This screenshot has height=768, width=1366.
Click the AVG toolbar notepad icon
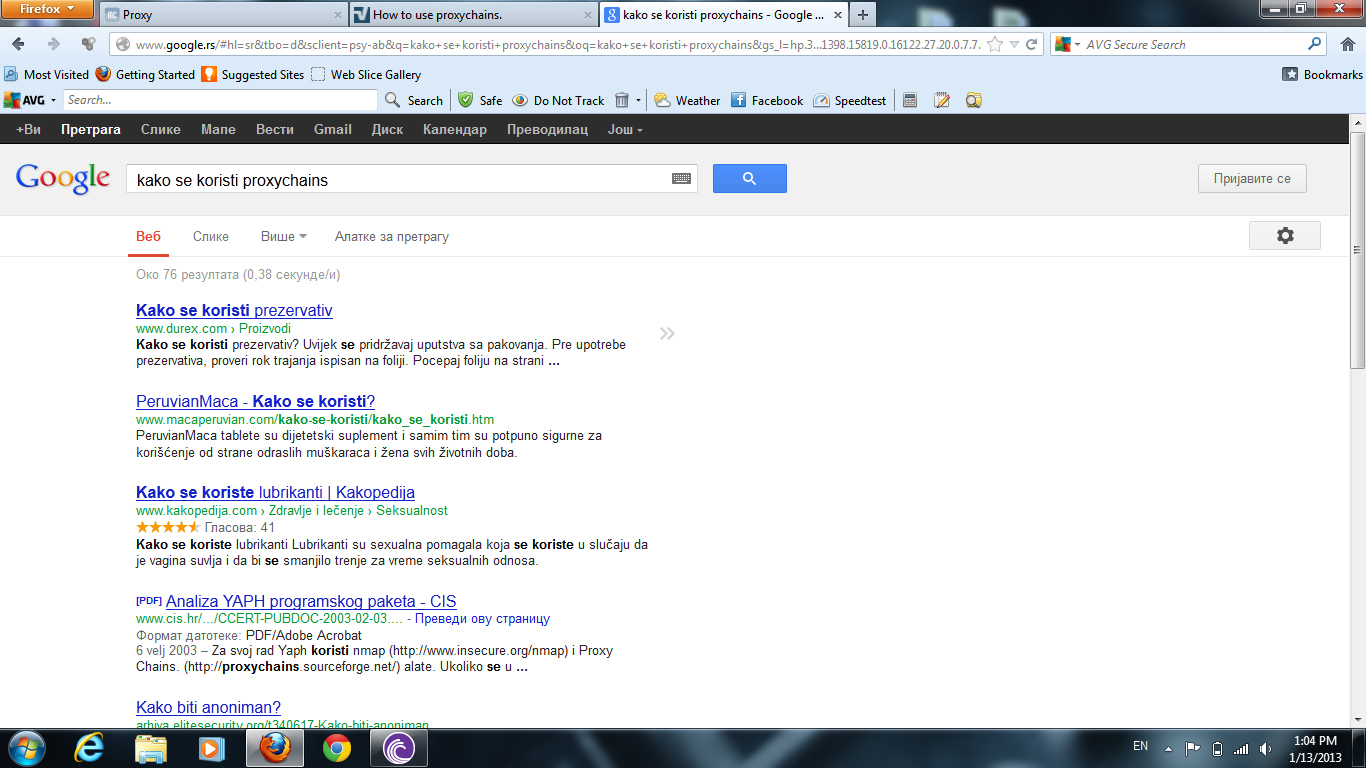pos(941,100)
